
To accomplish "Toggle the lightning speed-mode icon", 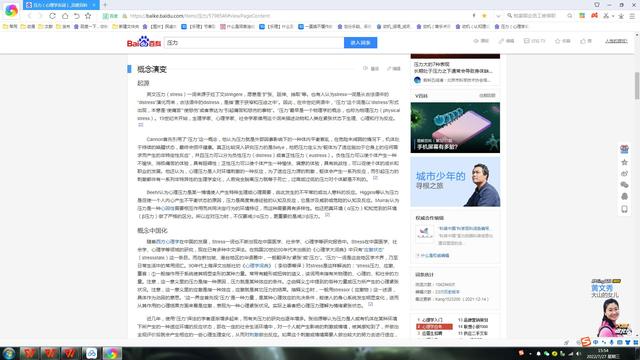I will coord(474,16).
